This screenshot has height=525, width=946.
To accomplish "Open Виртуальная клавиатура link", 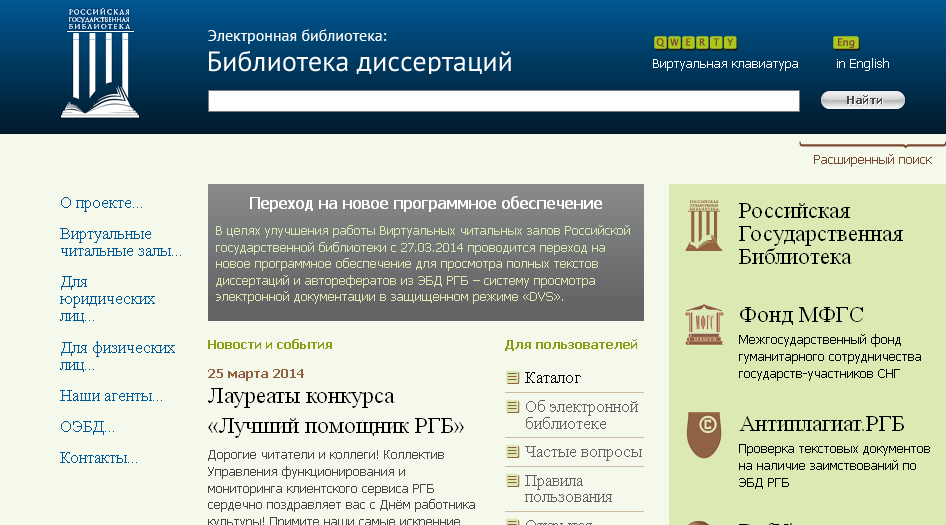I will (725, 64).
